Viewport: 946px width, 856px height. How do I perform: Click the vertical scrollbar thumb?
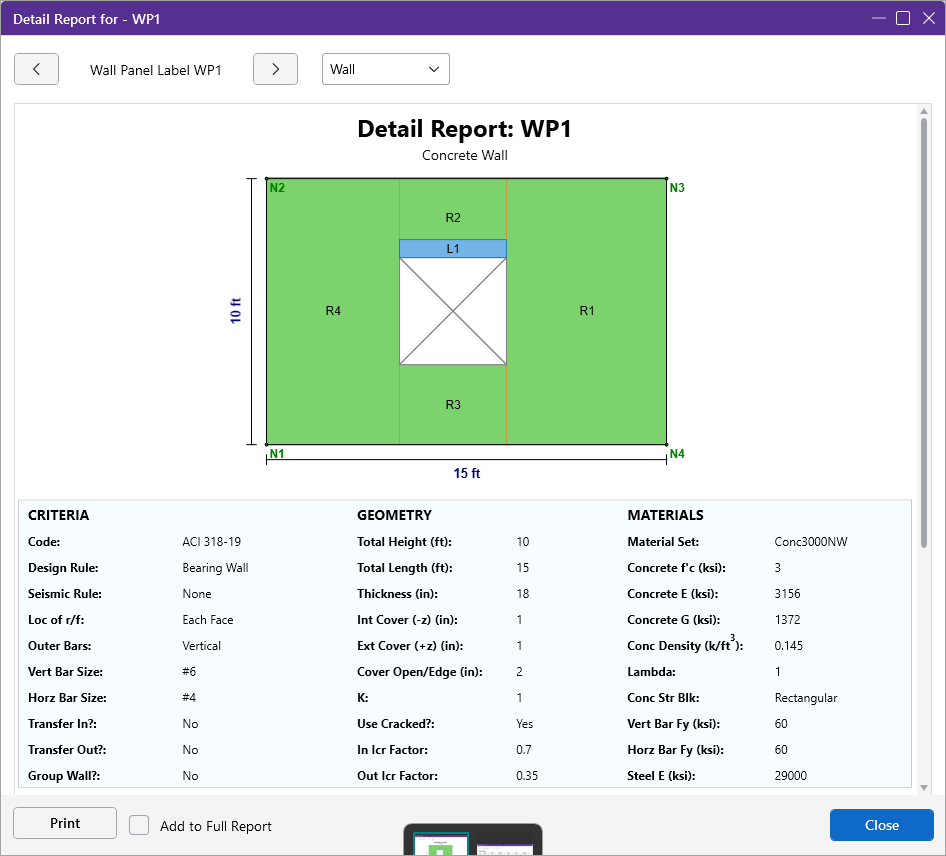(924, 330)
